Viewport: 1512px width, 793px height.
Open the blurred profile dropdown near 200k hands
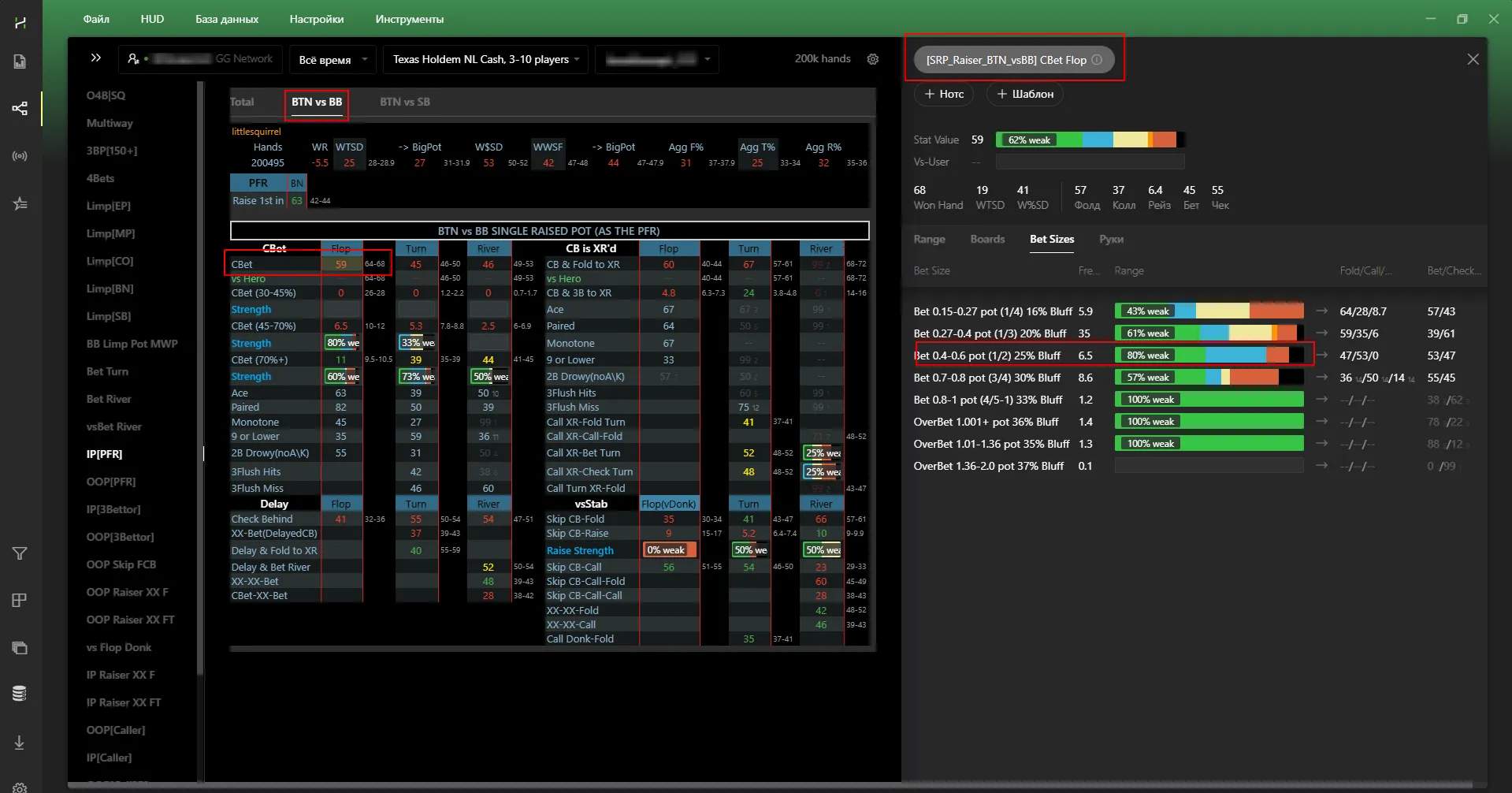coord(658,60)
